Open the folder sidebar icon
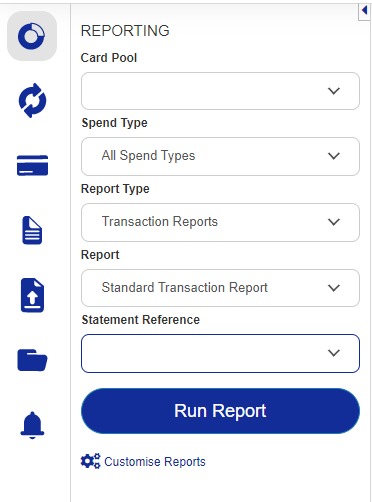This screenshot has height=502, width=372. (x=32, y=360)
